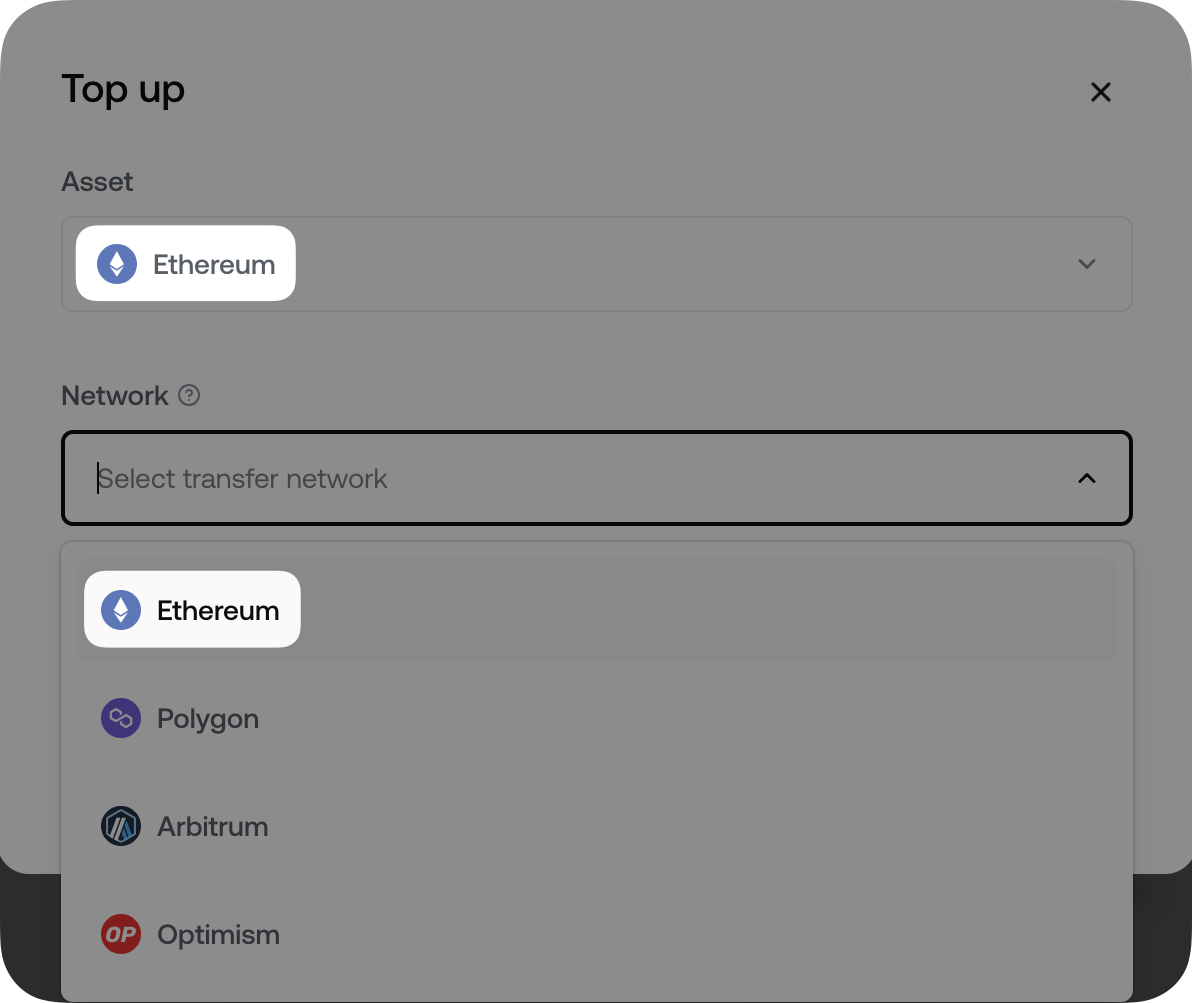The image size is (1192, 1003).
Task: Open the Select transfer network field
Action: [x=596, y=478]
